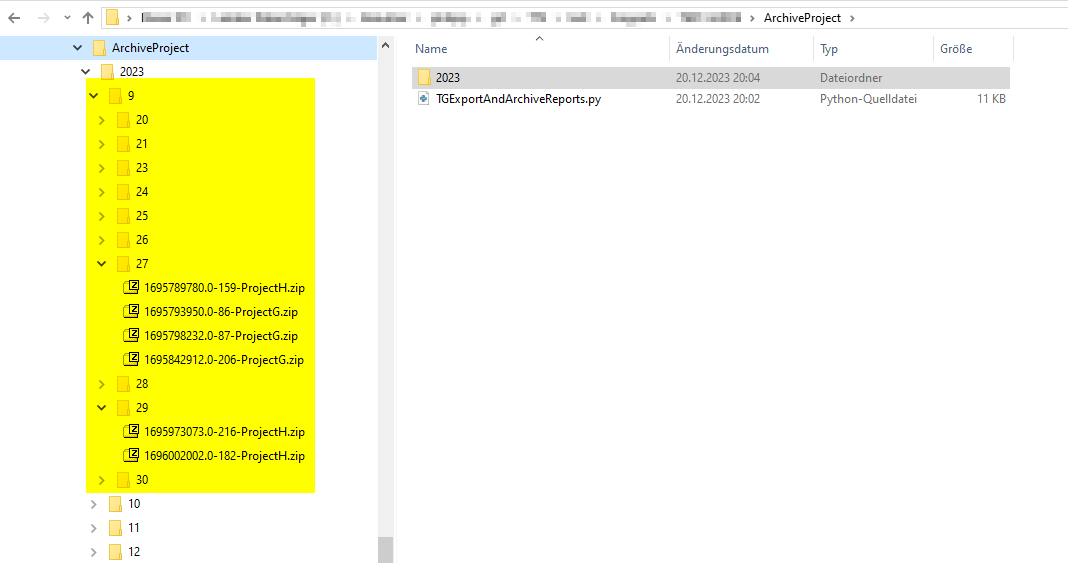Click zip icon of 1695793950.0-86-ProjectG.zip
The width and height of the screenshot is (1068, 563).
point(131,311)
